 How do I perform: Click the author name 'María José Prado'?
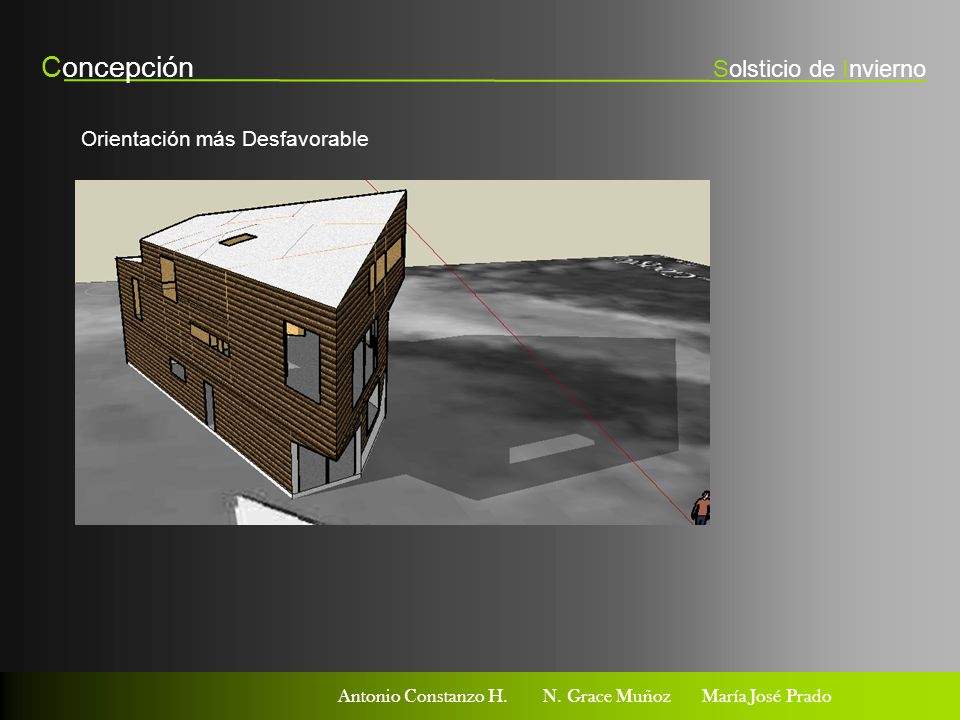(x=767, y=696)
